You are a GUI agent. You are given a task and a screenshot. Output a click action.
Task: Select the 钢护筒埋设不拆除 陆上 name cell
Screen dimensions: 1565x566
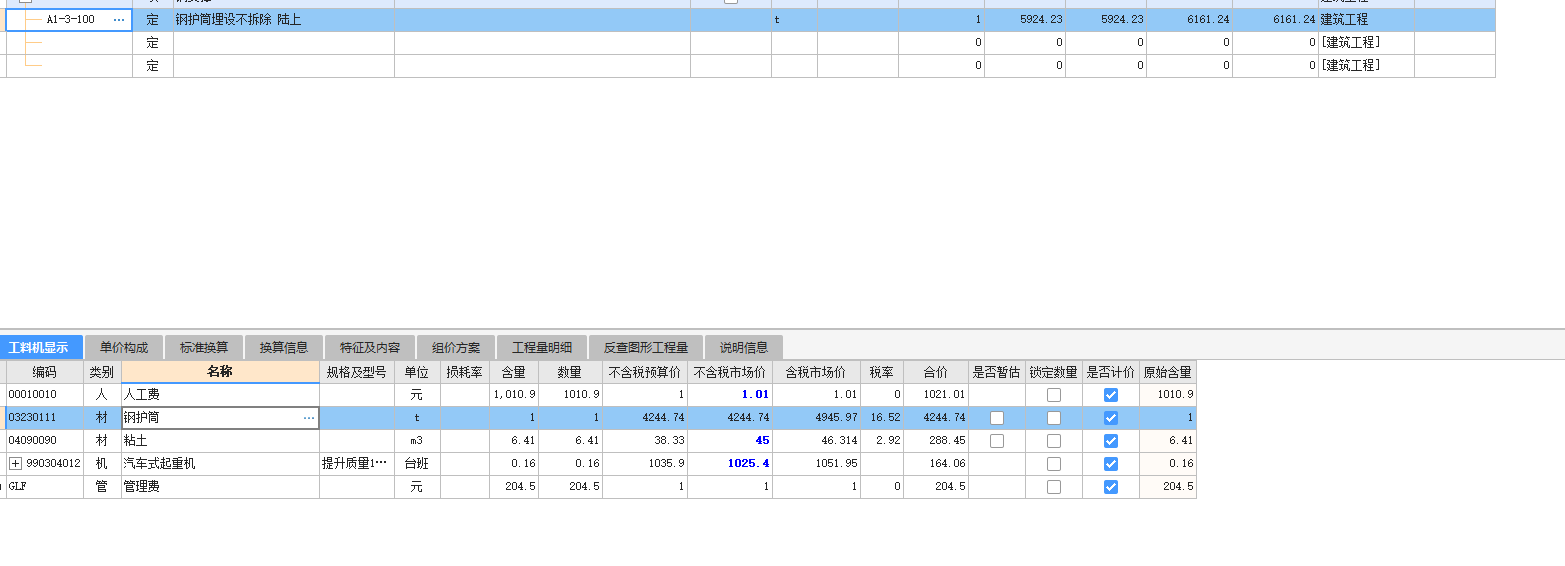[x=284, y=19]
